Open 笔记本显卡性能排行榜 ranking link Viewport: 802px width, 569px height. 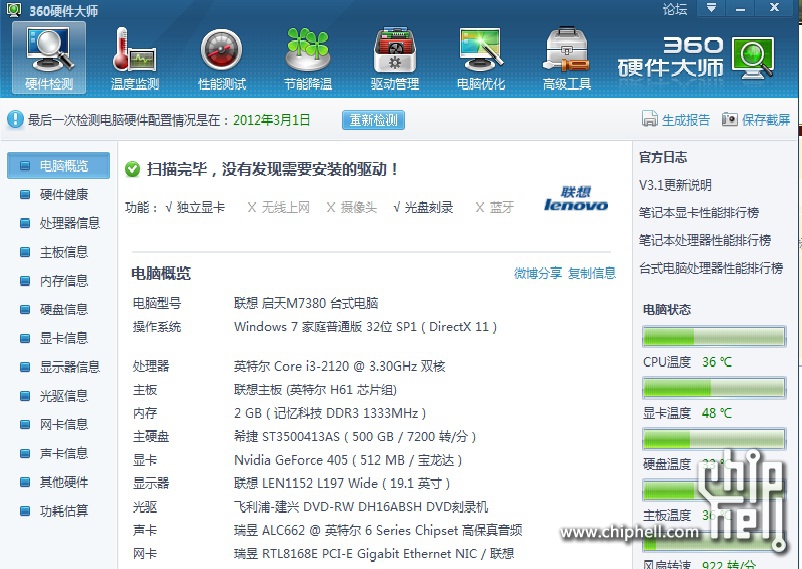point(699,212)
